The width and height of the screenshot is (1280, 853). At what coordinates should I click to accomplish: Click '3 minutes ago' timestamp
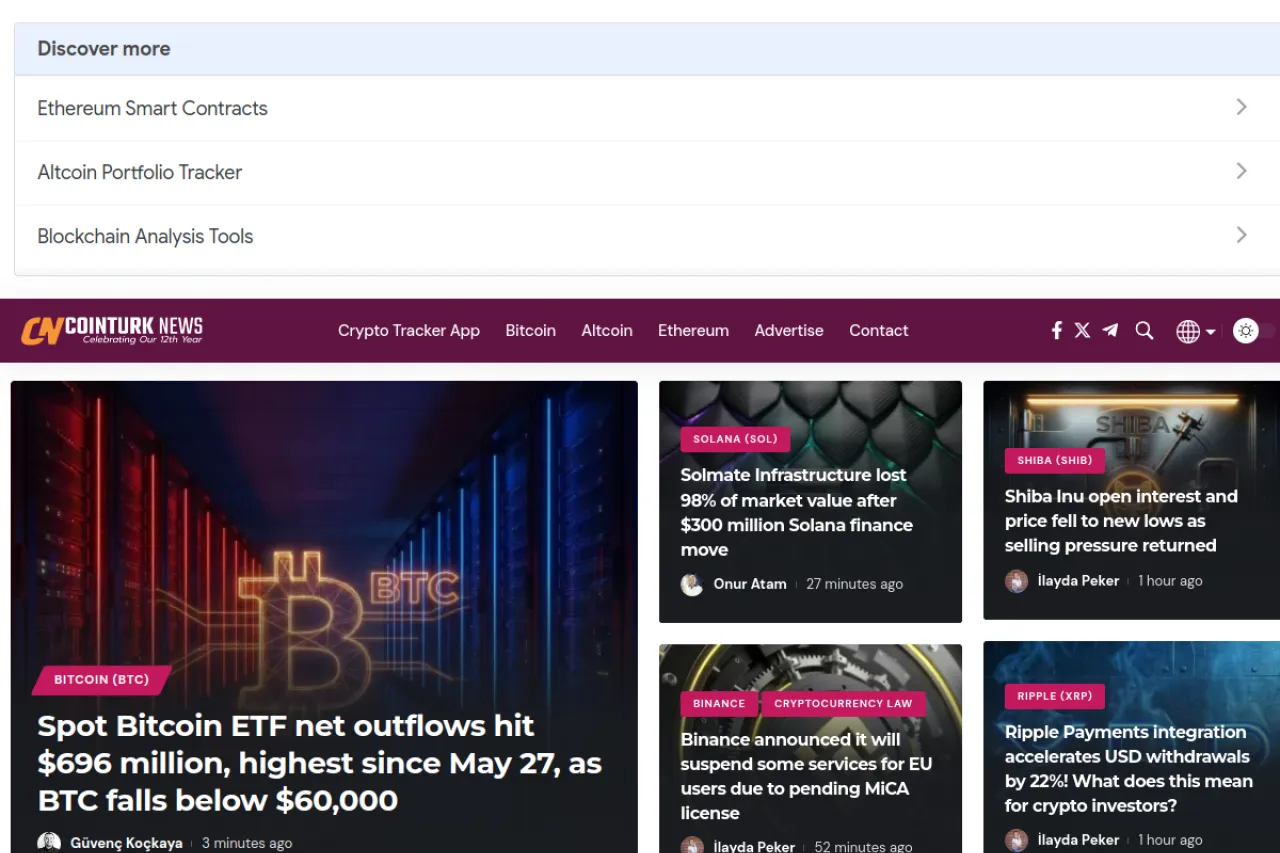[x=247, y=843]
